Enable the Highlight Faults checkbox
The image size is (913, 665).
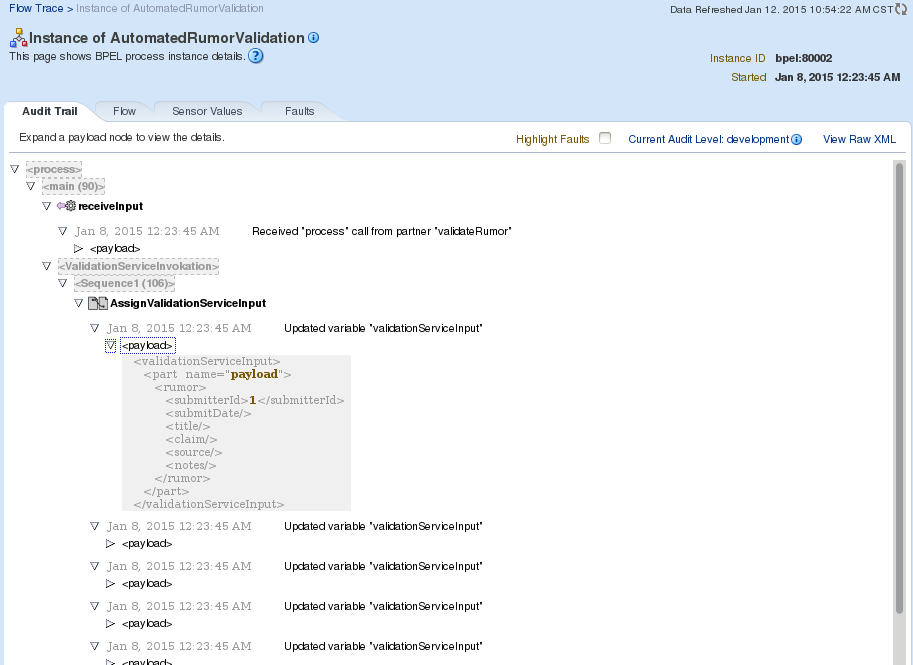click(x=604, y=139)
